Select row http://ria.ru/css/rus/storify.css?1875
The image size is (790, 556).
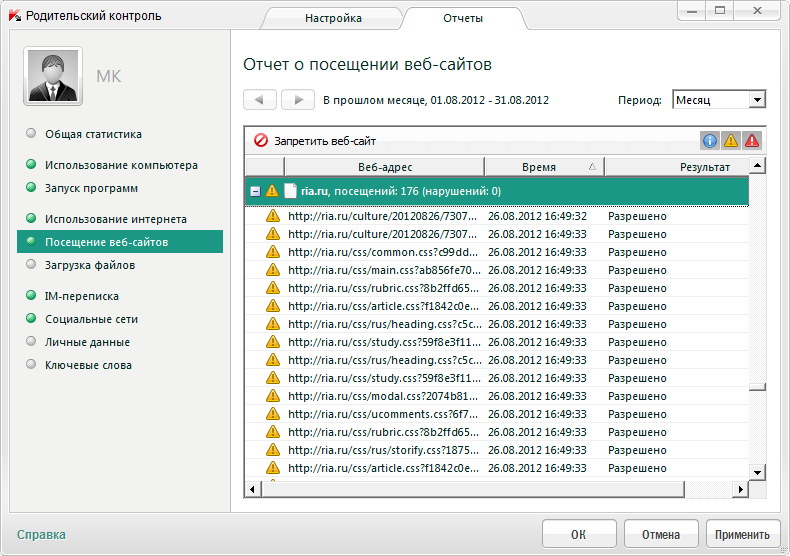point(497,450)
